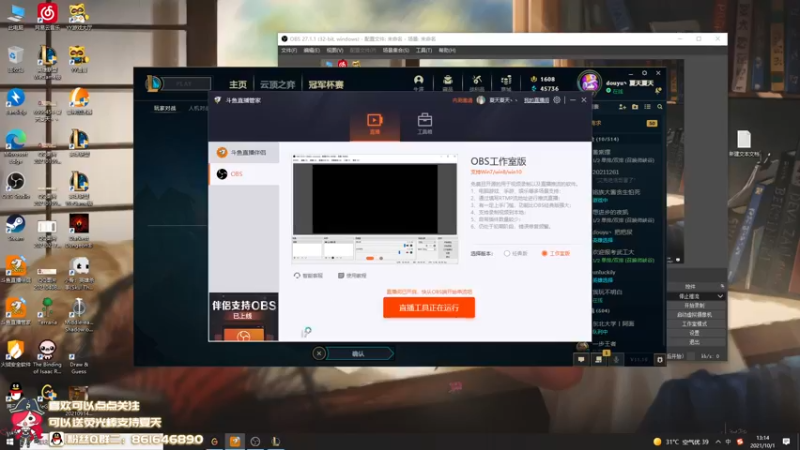This screenshot has height=450, width=800.
Task: Select The Binding of Isaac desktop icon
Action: pos(47,357)
